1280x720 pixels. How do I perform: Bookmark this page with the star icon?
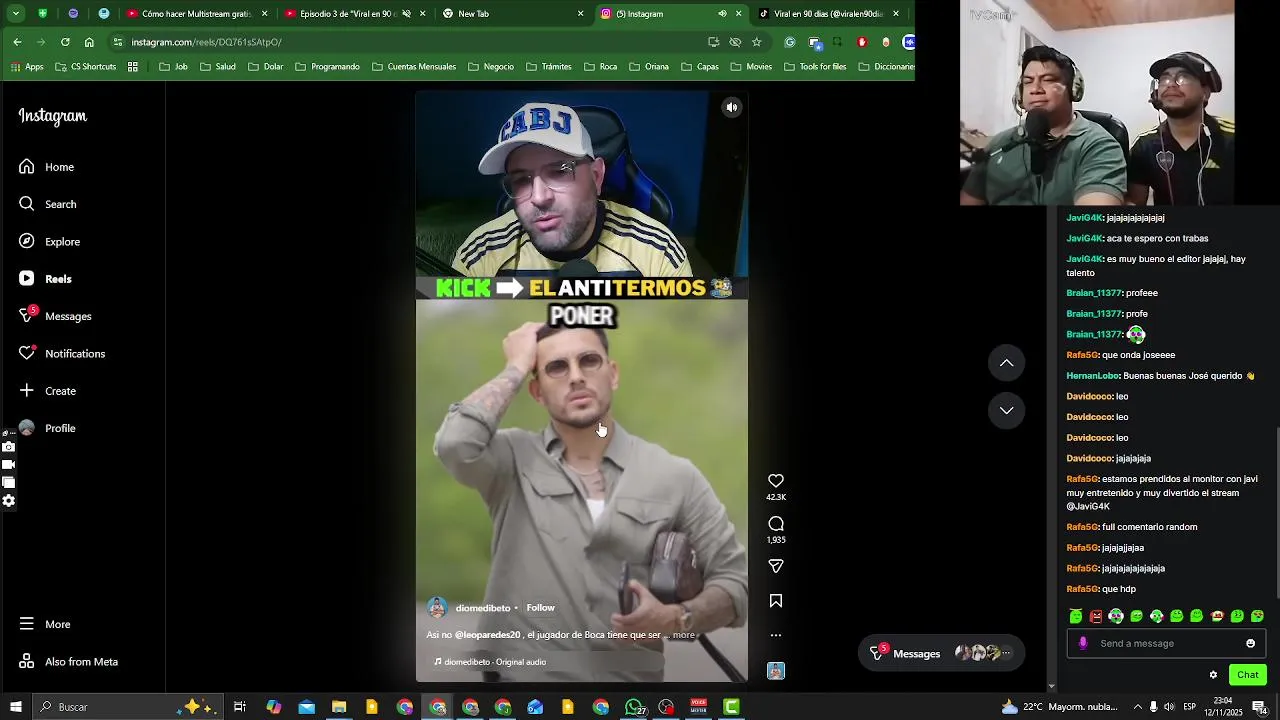point(757,42)
